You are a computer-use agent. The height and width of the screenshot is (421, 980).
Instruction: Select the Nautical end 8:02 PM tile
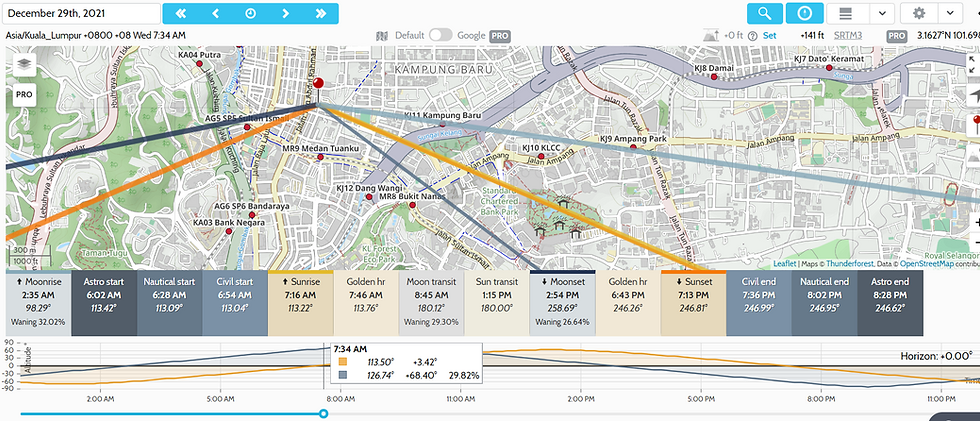point(824,304)
